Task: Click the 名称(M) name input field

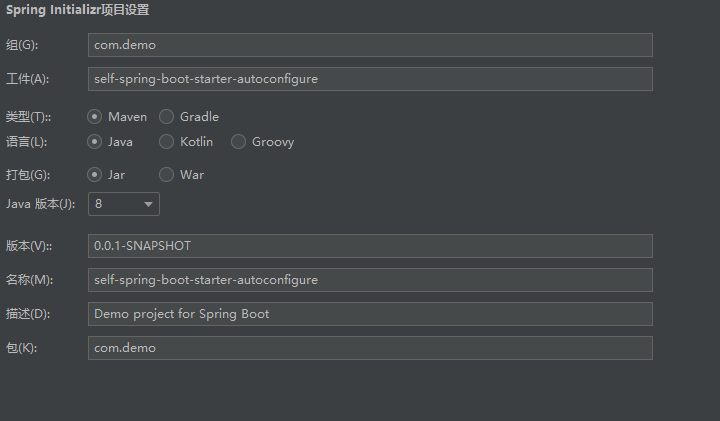Action: [x=370, y=280]
